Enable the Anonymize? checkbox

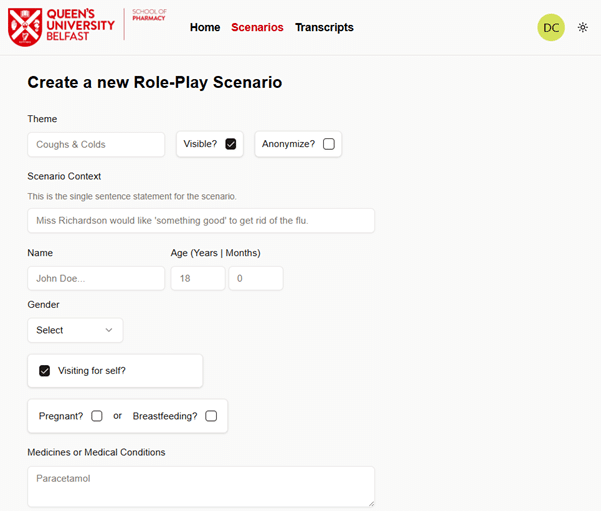point(329,144)
